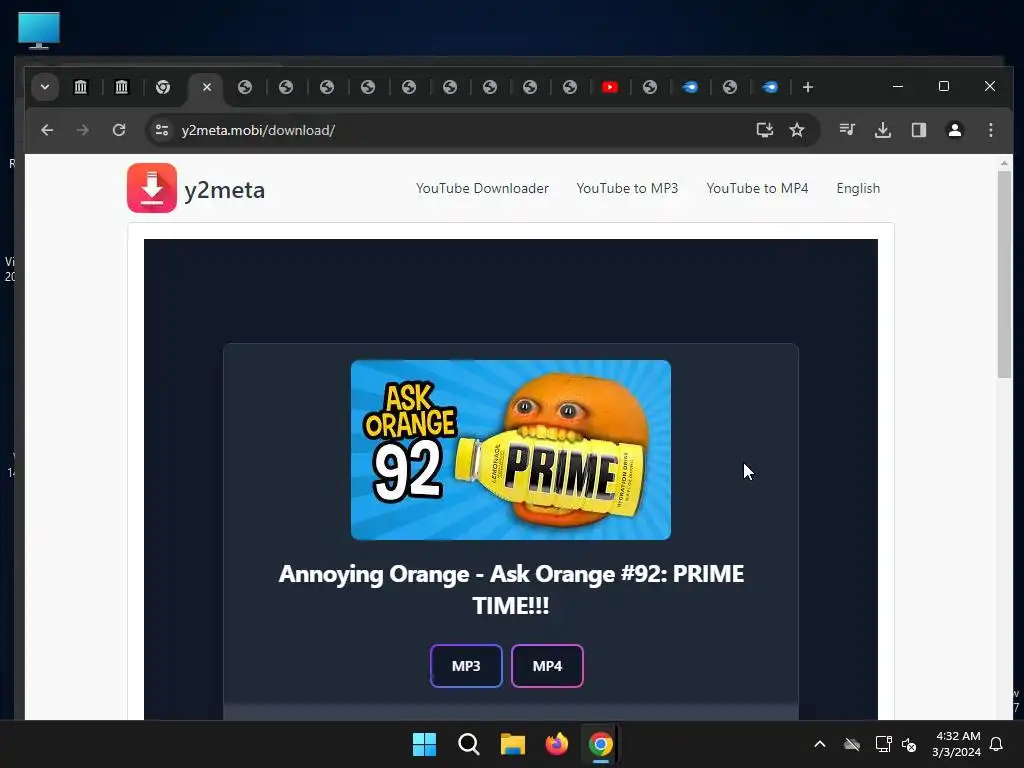The image size is (1024, 768).
Task: Open a new tab with plus button
Action: click(808, 87)
